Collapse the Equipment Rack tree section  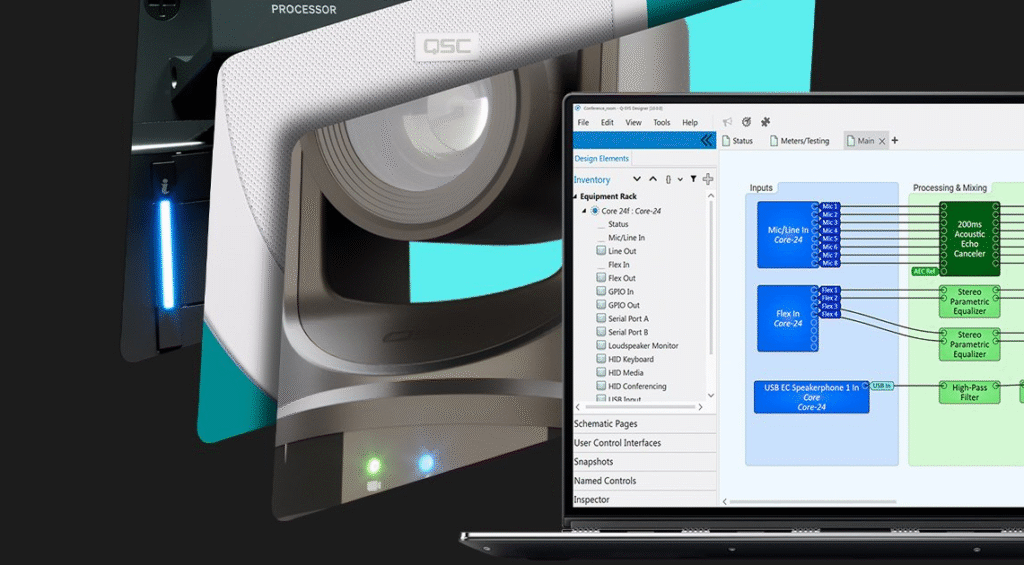tap(575, 197)
